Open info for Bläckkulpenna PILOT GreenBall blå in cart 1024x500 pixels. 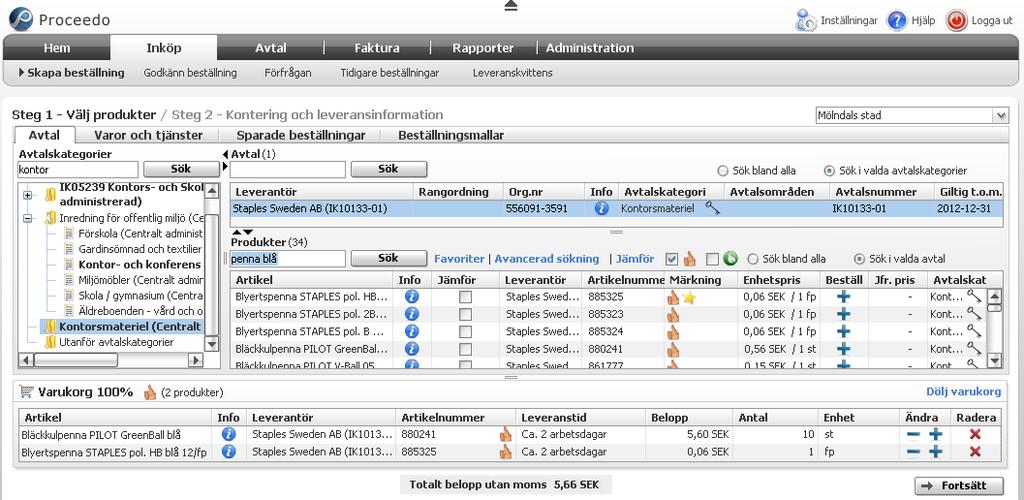(228, 434)
